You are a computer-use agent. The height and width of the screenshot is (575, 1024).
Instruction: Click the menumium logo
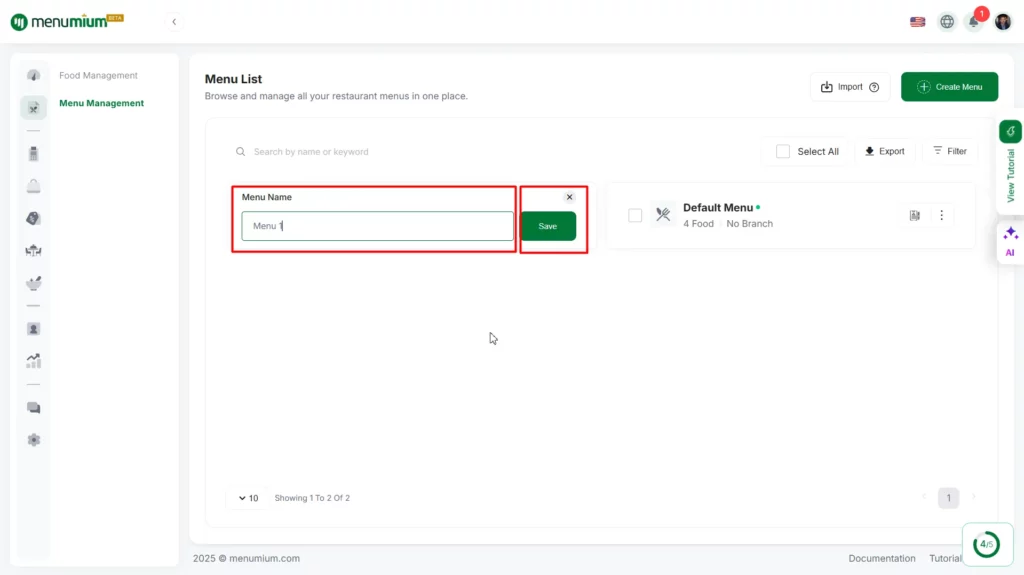coord(67,22)
